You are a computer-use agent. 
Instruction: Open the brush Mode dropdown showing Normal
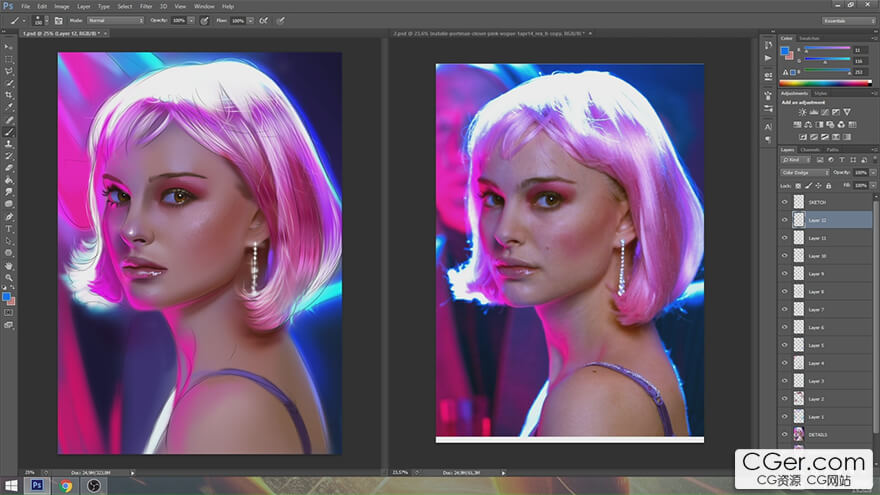coord(116,21)
